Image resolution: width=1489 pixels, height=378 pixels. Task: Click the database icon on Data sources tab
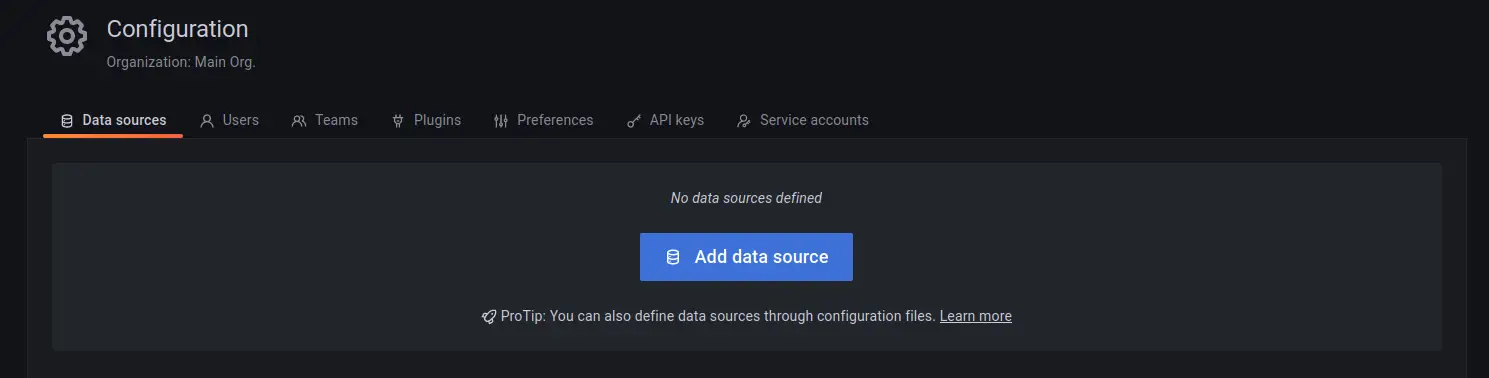pyautogui.click(x=67, y=121)
